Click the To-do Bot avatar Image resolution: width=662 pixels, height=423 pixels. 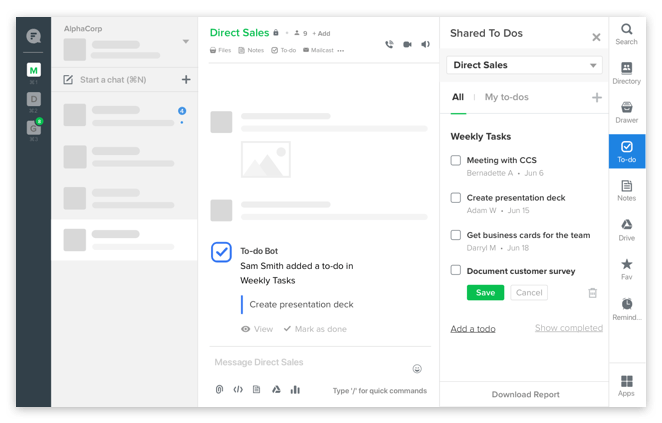(221, 252)
